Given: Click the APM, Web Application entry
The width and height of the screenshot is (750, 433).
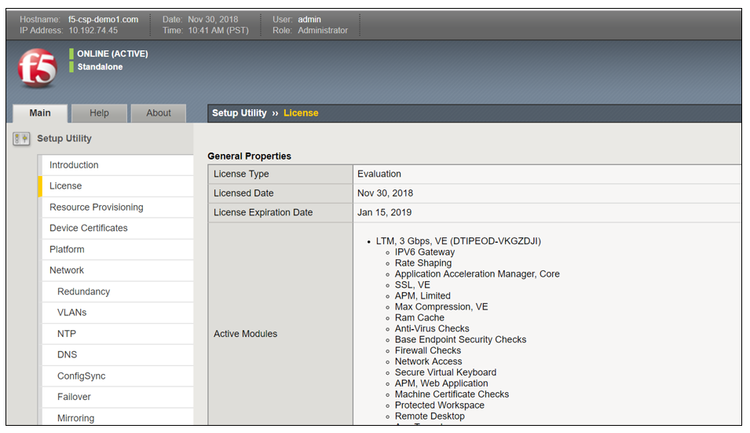Looking at the screenshot, I should pyautogui.click(x=441, y=383).
